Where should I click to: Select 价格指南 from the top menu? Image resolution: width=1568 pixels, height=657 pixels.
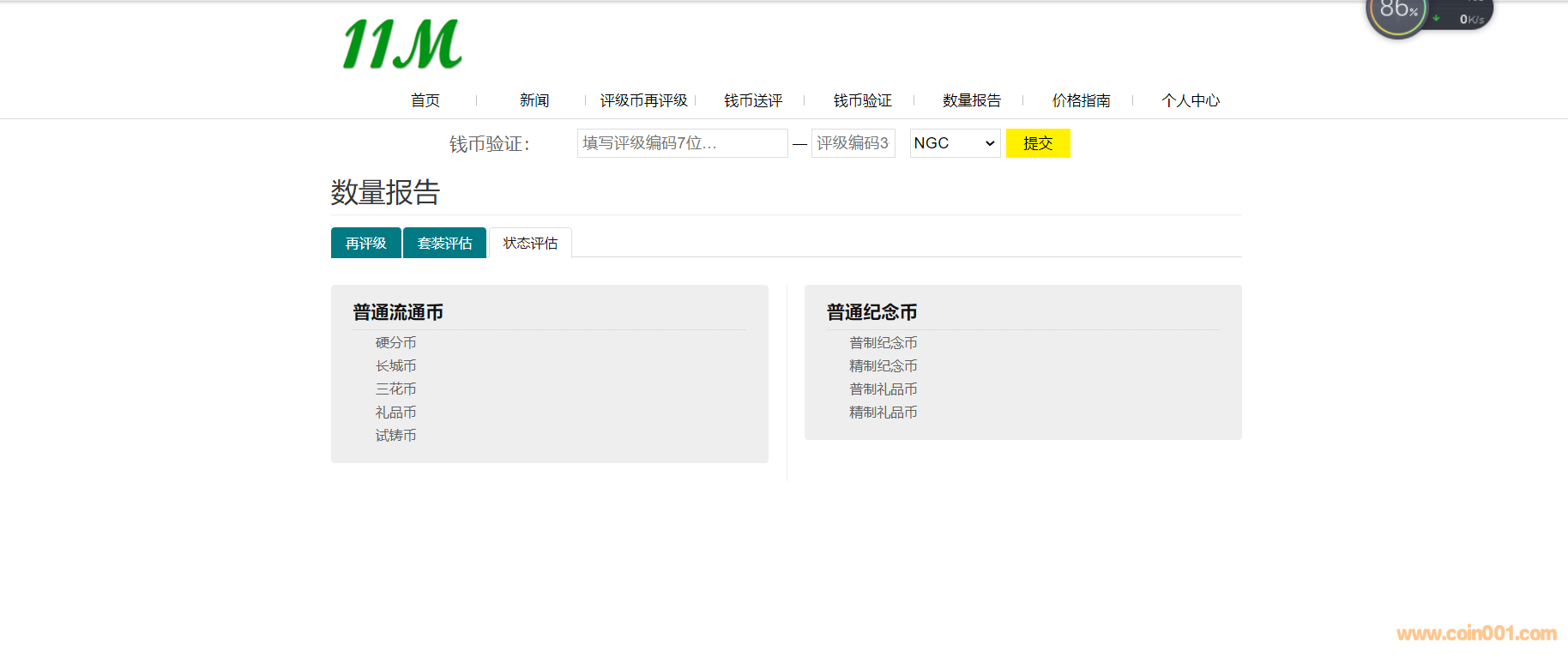coord(1081,100)
